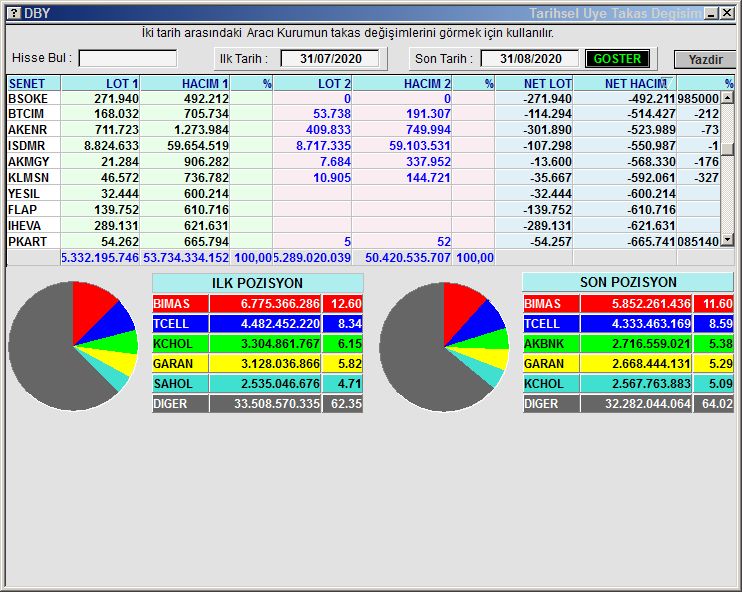This screenshot has height=592, width=742.
Task: Sort by NET HACIM column header
Action: (x=625, y=83)
